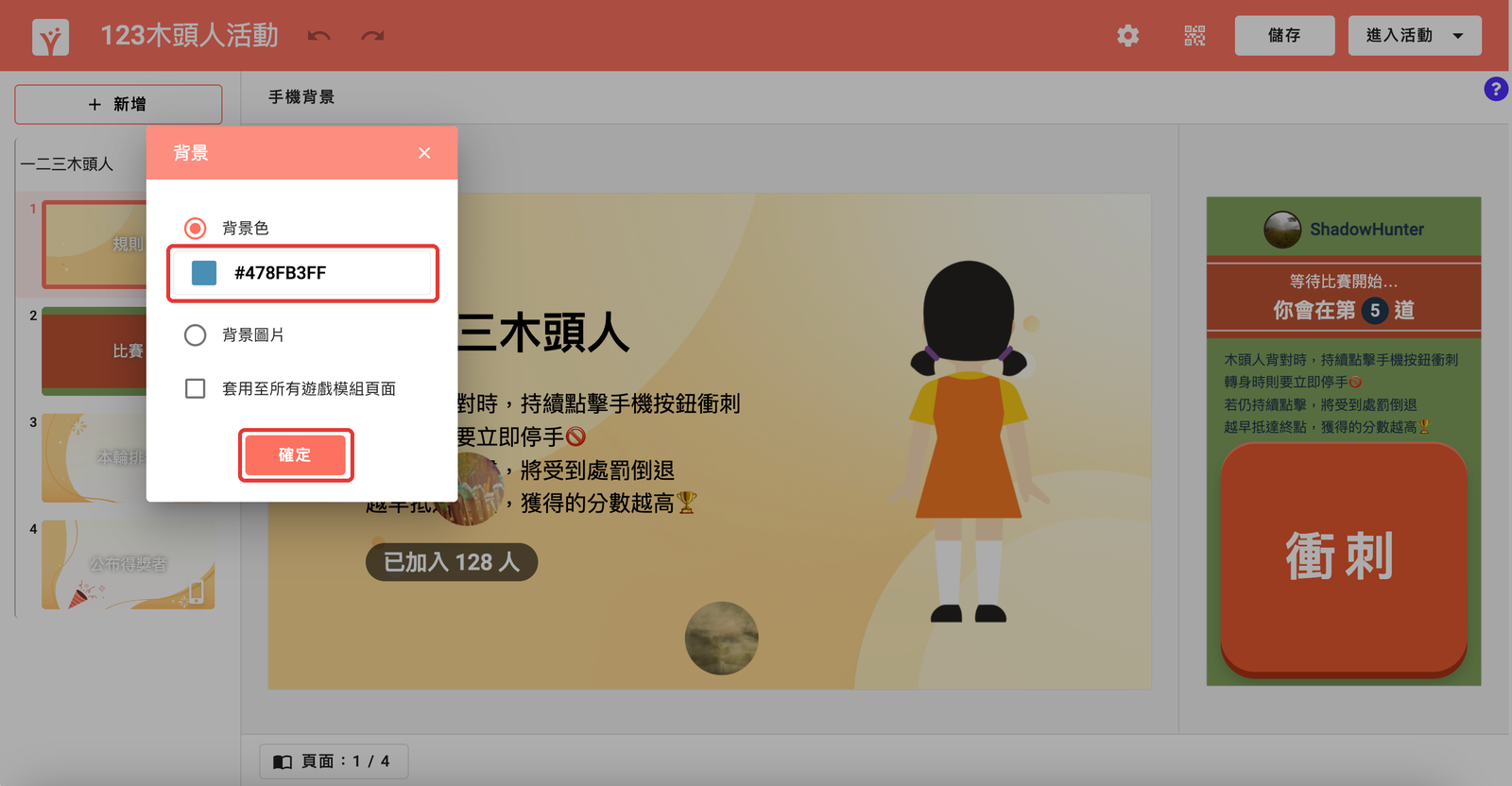This screenshot has width=1512, height=786.
Task: Redo the last change
Action: 372,36
